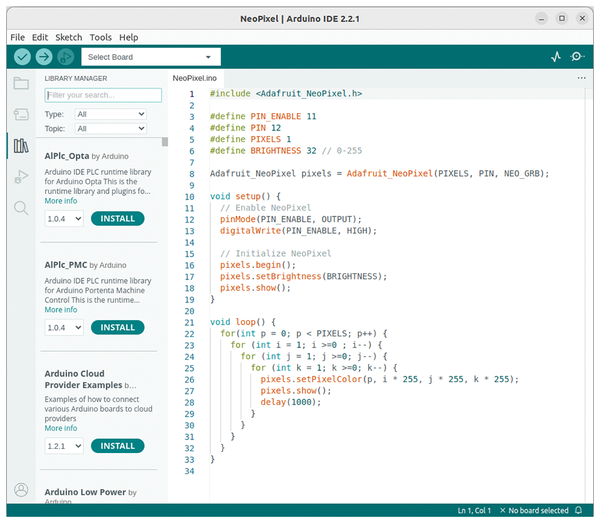Screen dimensions: 600x523
Task: Click the Verify sketch checkmark button
Action: (22, 57)
